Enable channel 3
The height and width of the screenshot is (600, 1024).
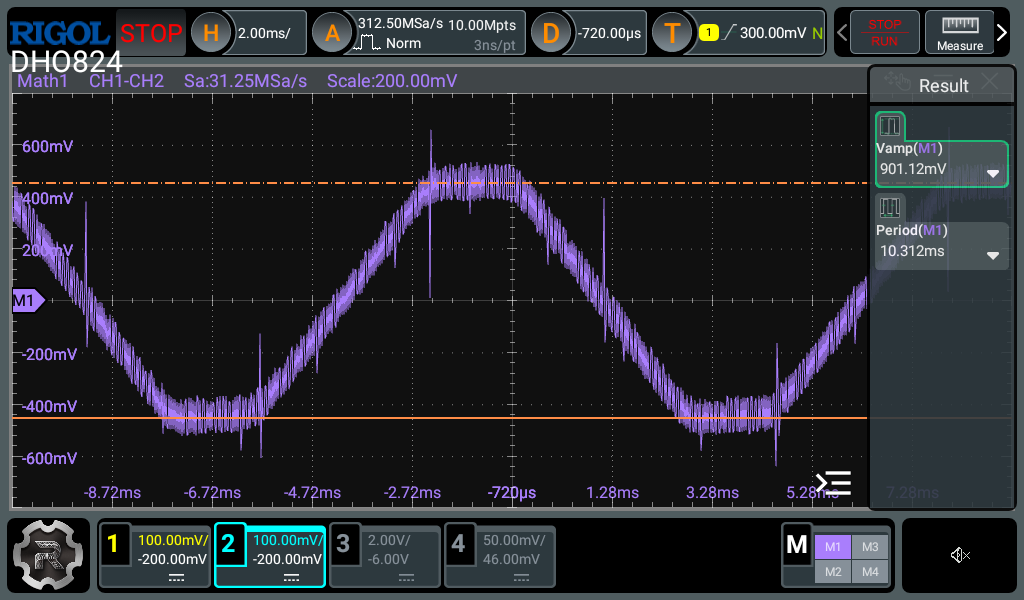tap(344, 544)
